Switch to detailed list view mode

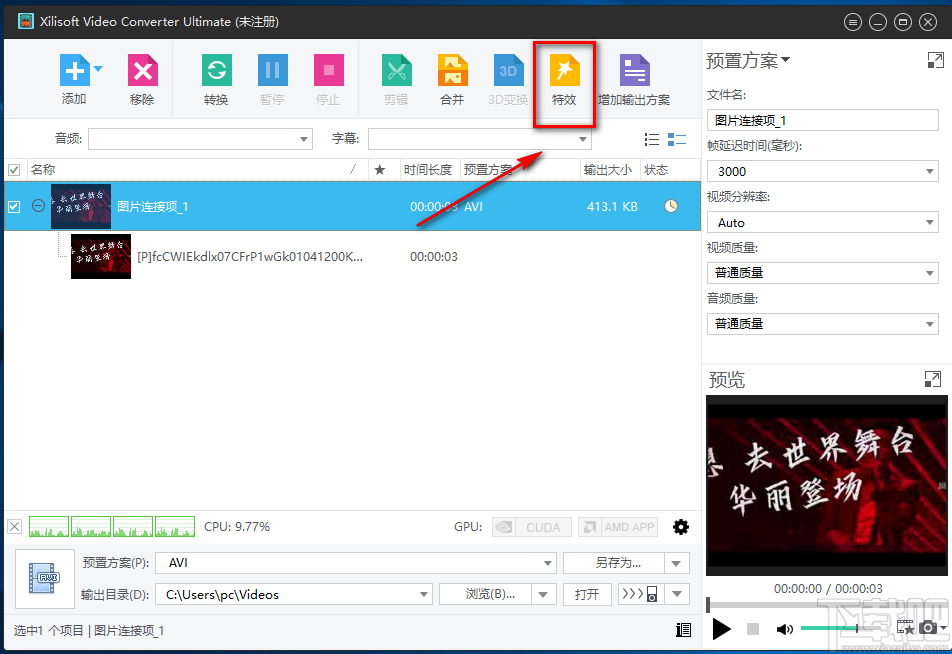(x=679, y=139)
